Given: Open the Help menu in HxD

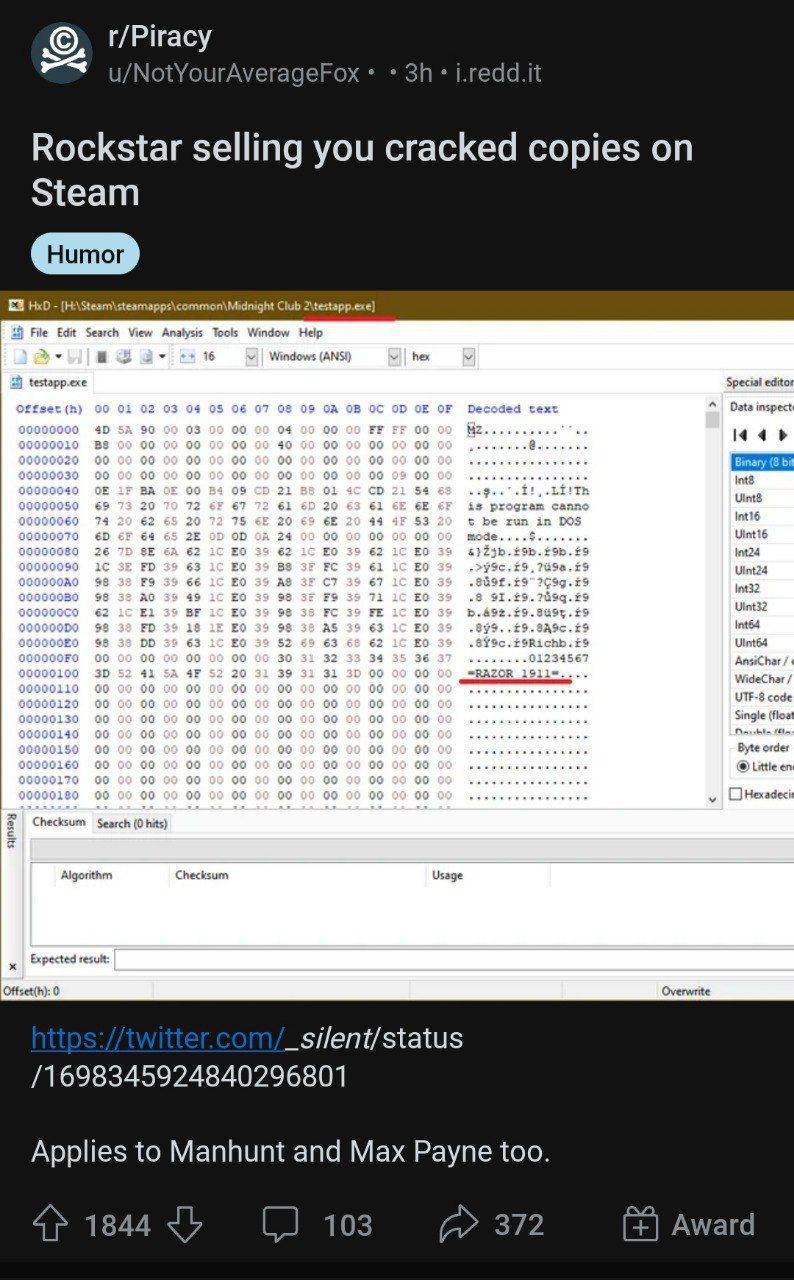Looking at the screenshot, I should click(311, 332).
